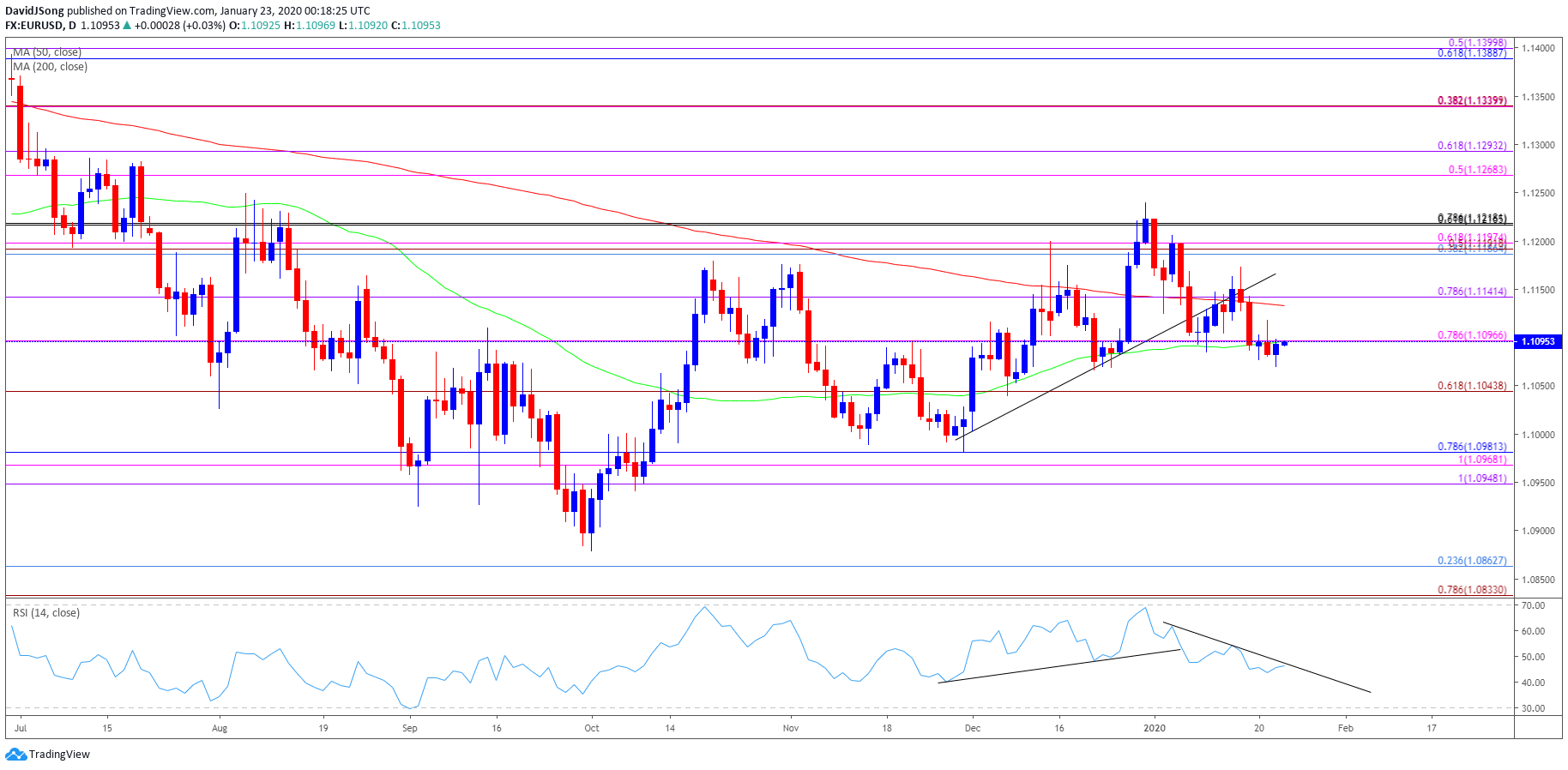Click the TradingView cloud logo icon

click(15, 755)
